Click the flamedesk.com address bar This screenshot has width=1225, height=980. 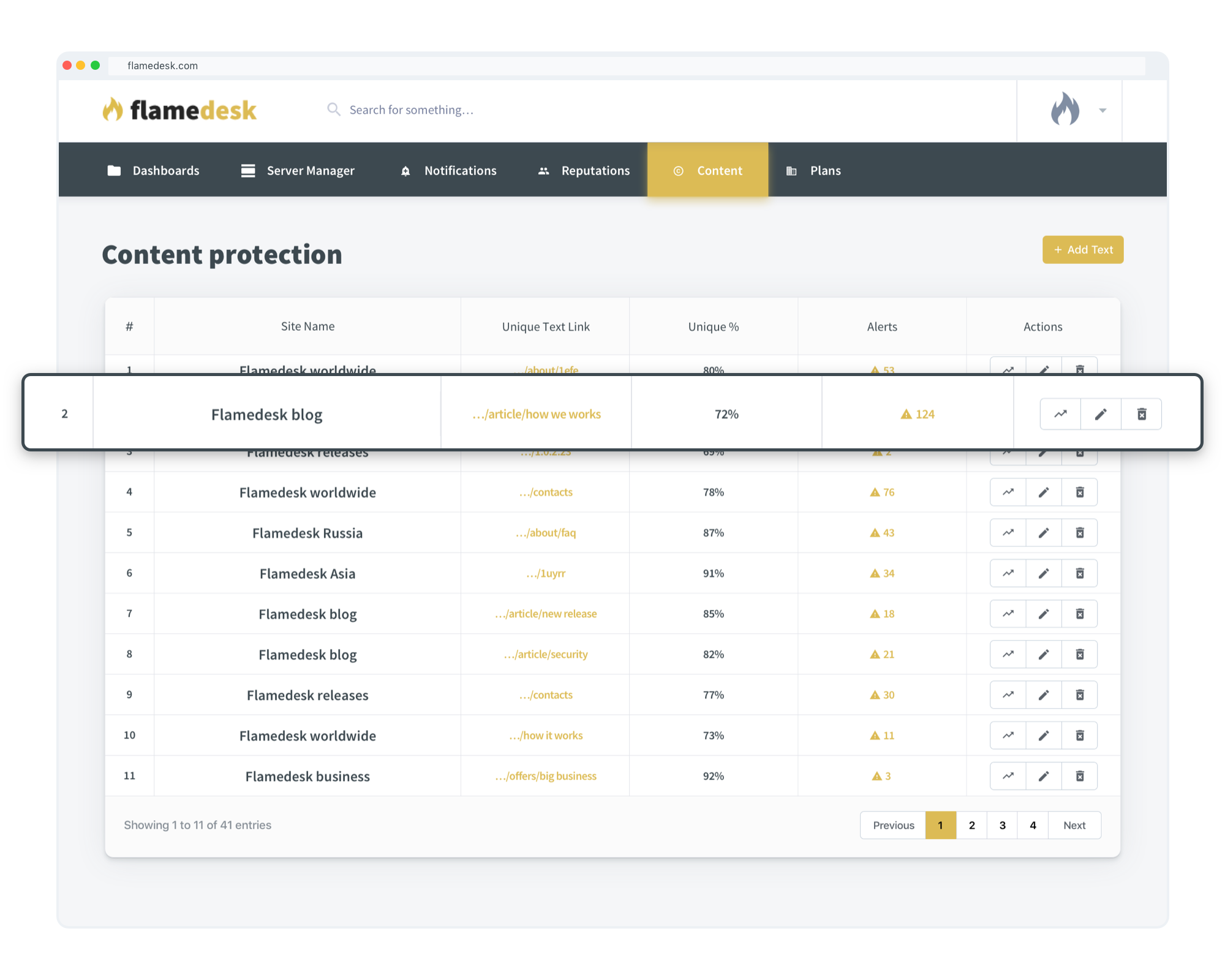(x=627, y=66)
